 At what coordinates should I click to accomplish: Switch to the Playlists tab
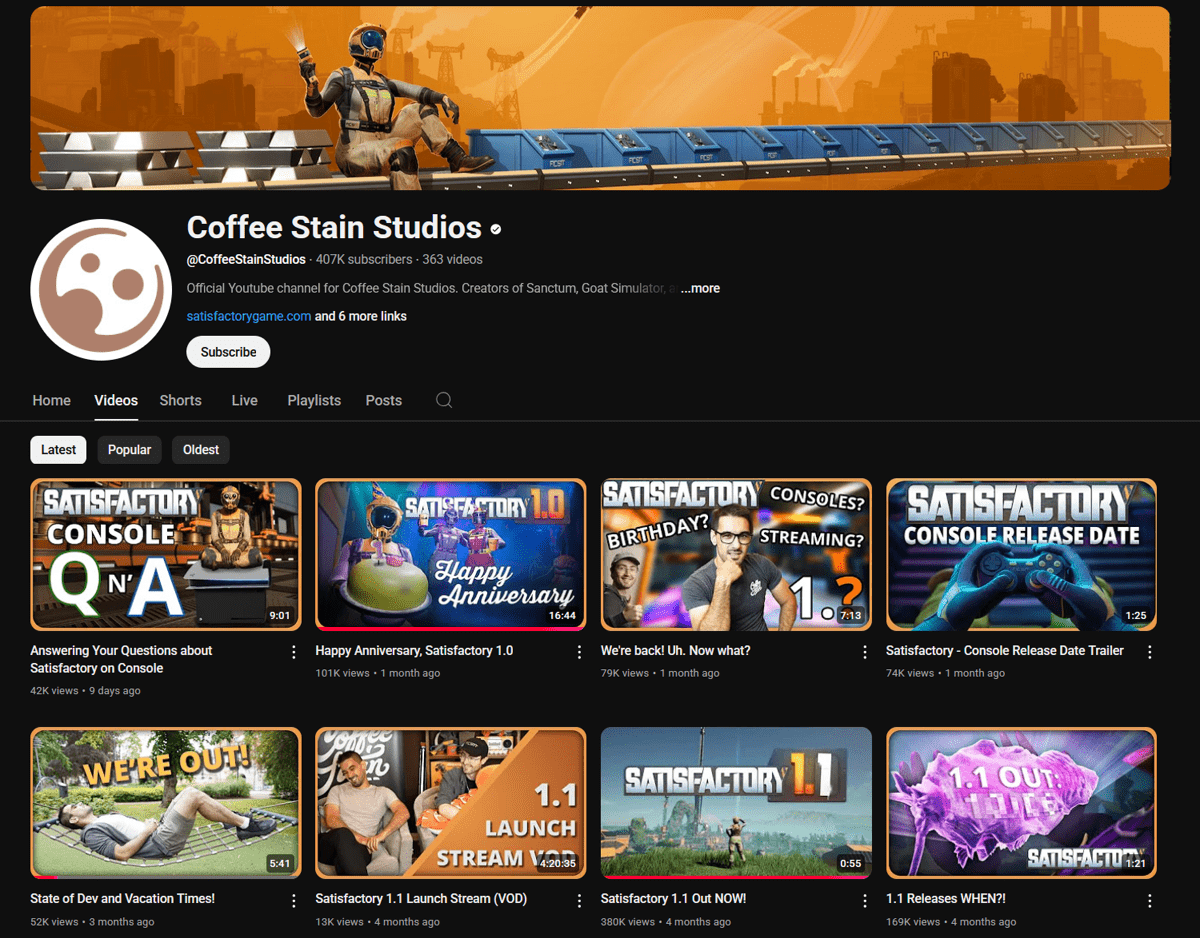(314, 400)
